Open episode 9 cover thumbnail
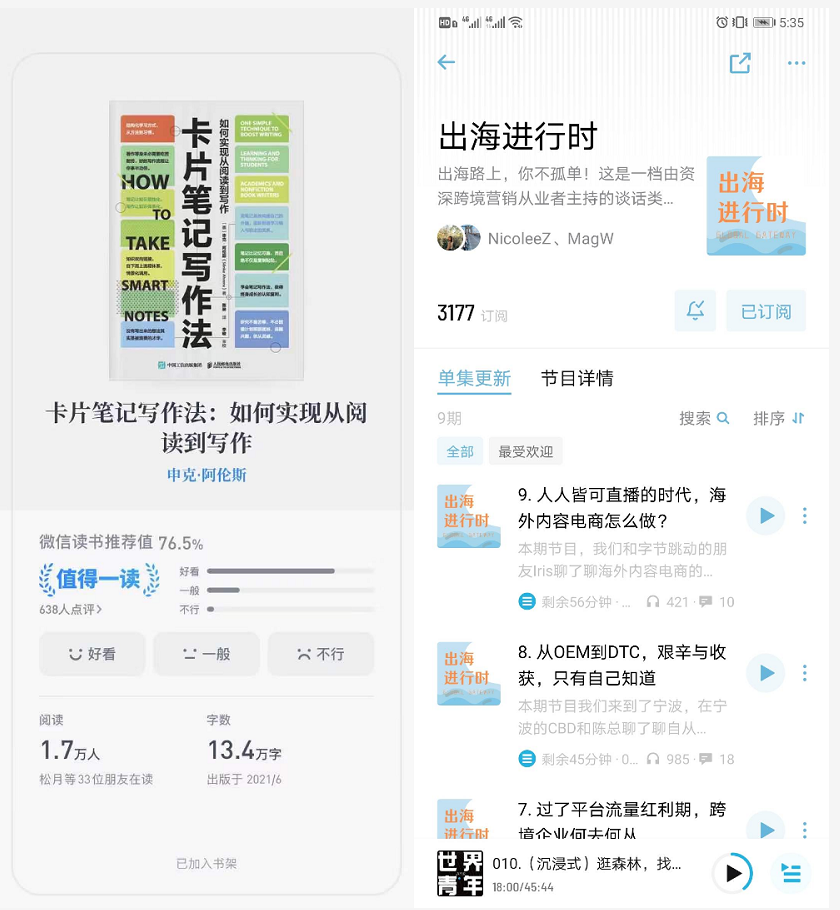840x910 pixels. coord(468,516)
